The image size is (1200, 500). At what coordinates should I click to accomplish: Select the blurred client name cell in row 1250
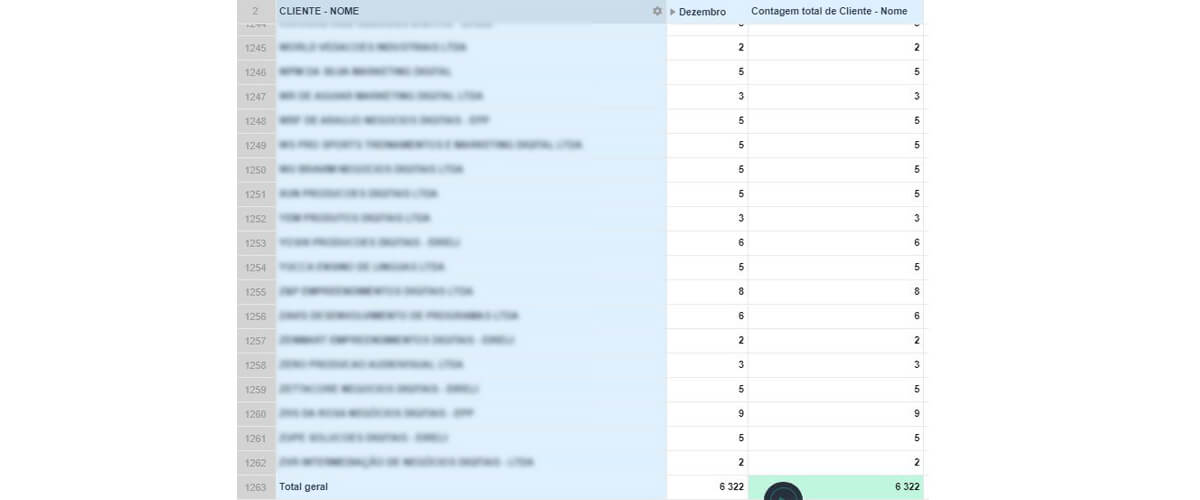[x=471, y=170]
